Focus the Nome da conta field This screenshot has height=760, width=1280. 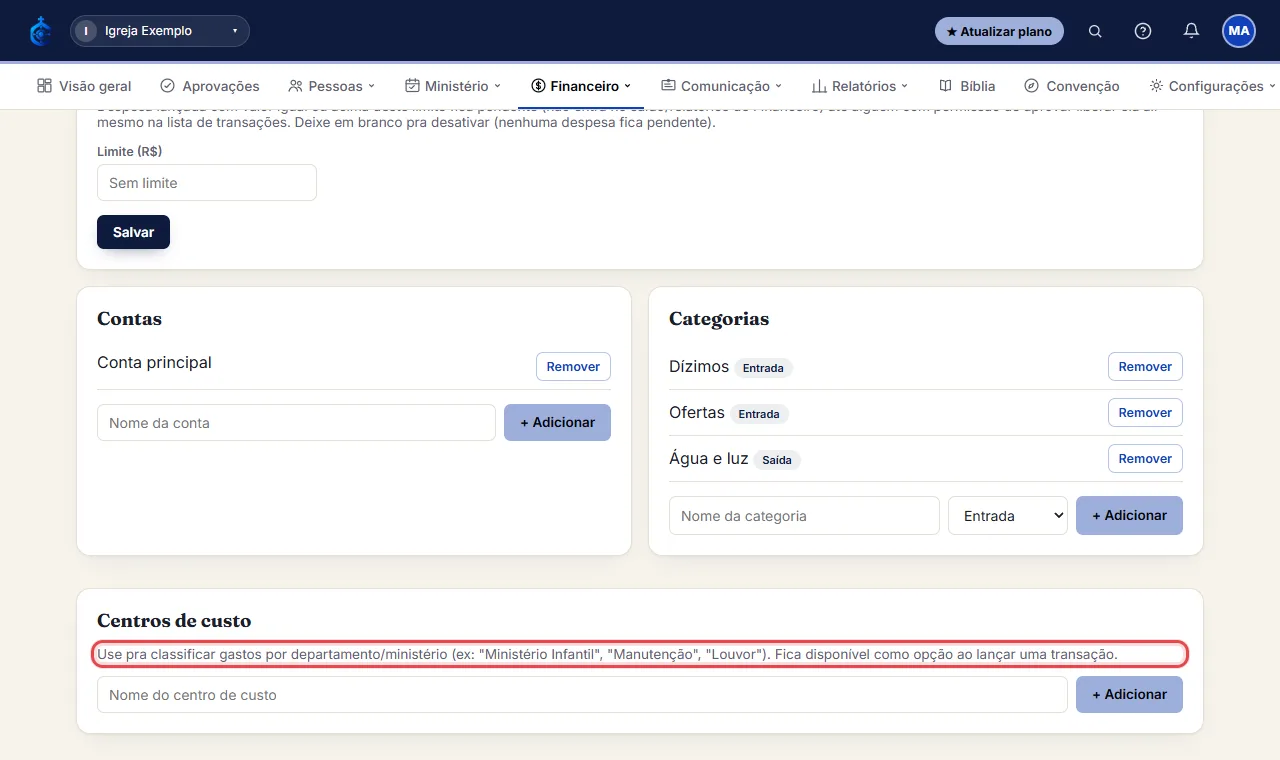tap(296, 423)
